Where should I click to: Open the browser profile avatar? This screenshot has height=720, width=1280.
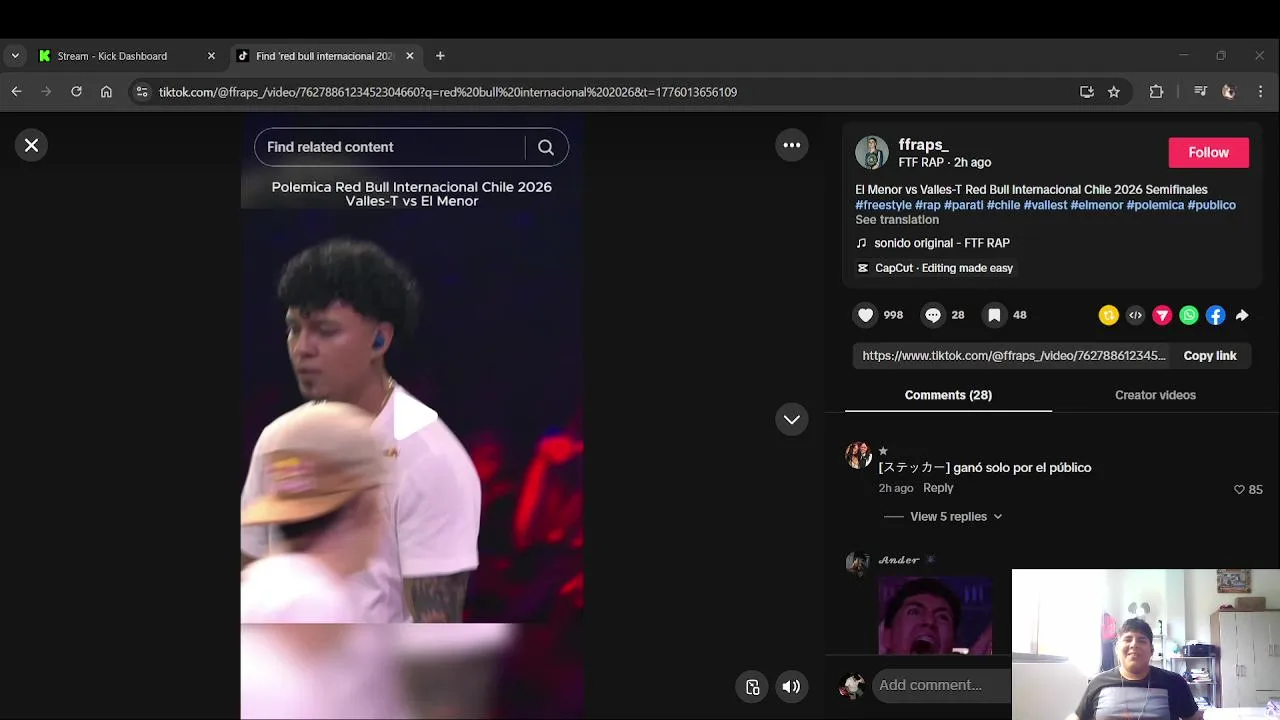[x=1229, y=92]
